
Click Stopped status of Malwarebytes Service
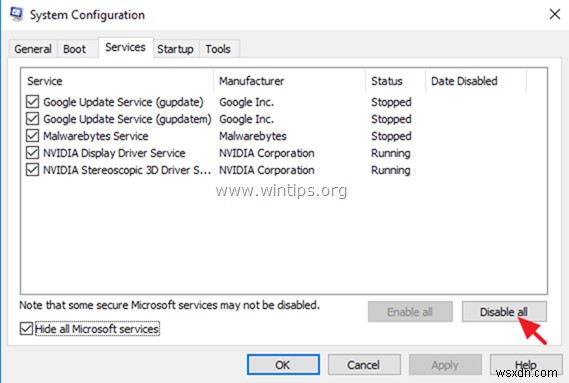[391, 136]
